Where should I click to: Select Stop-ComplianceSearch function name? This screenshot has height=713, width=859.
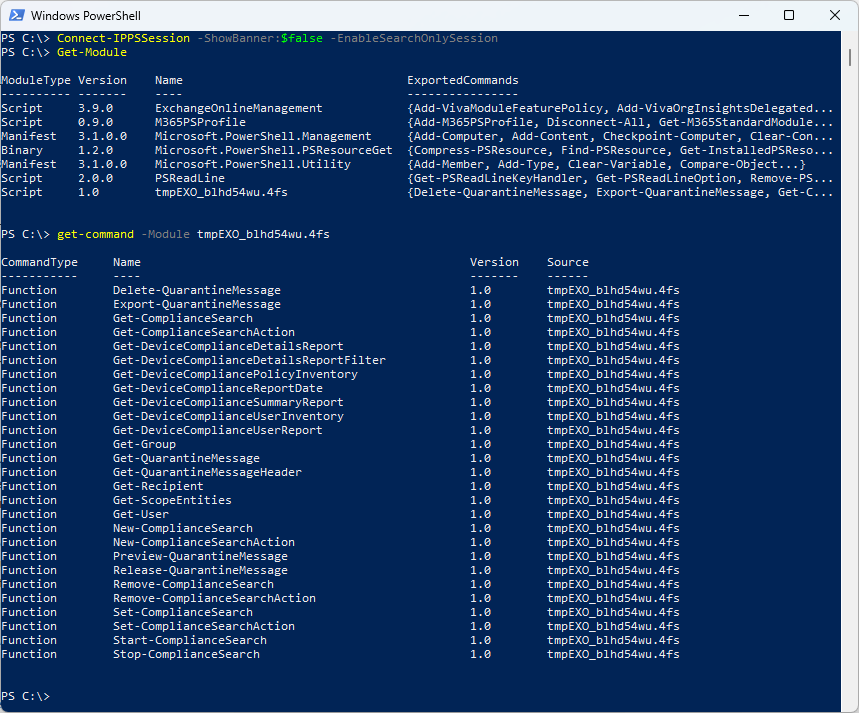tap(186, 654)
